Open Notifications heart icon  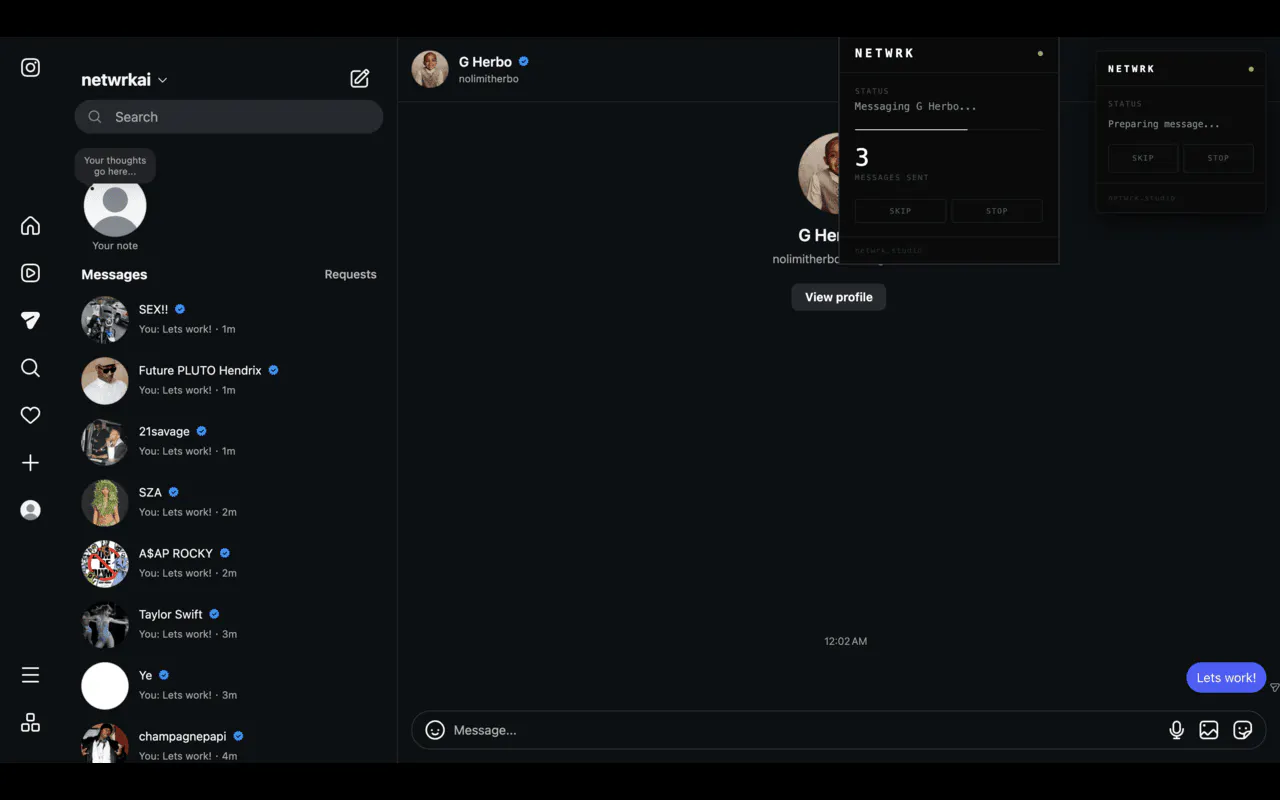31,415
